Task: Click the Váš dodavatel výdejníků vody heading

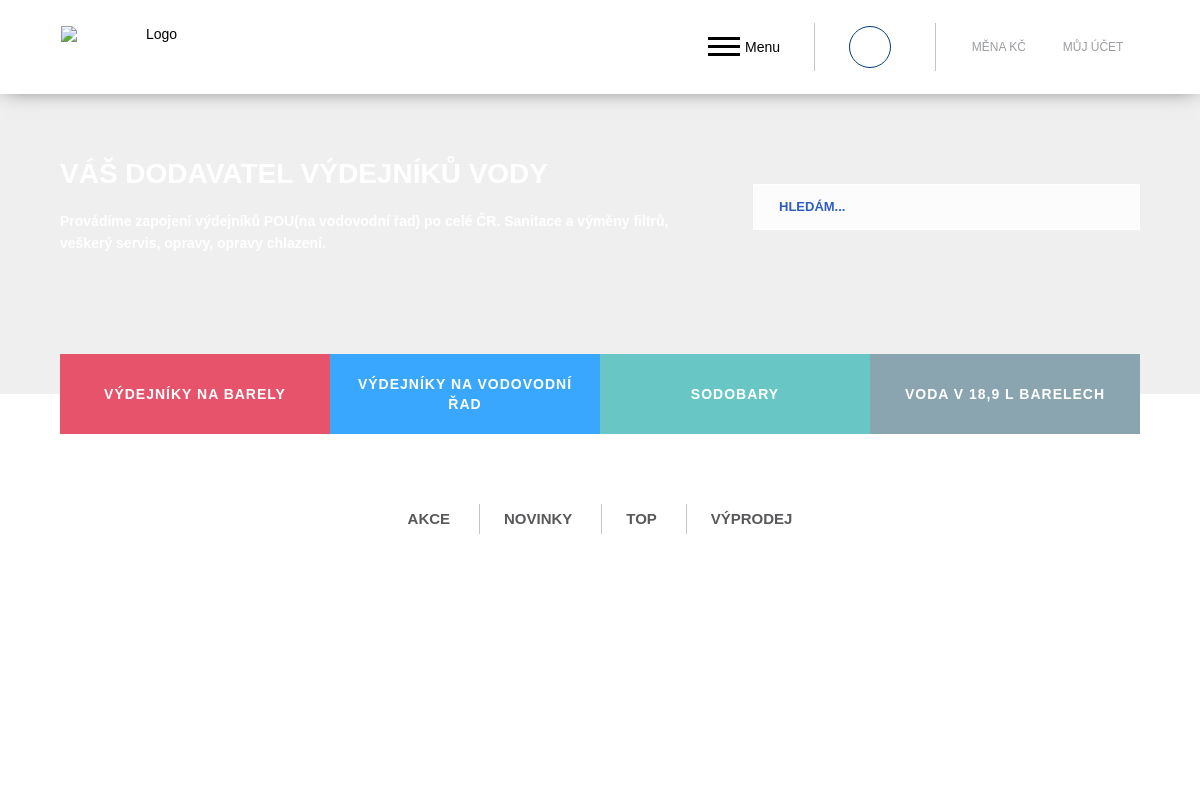Action: tap(304, 174)
